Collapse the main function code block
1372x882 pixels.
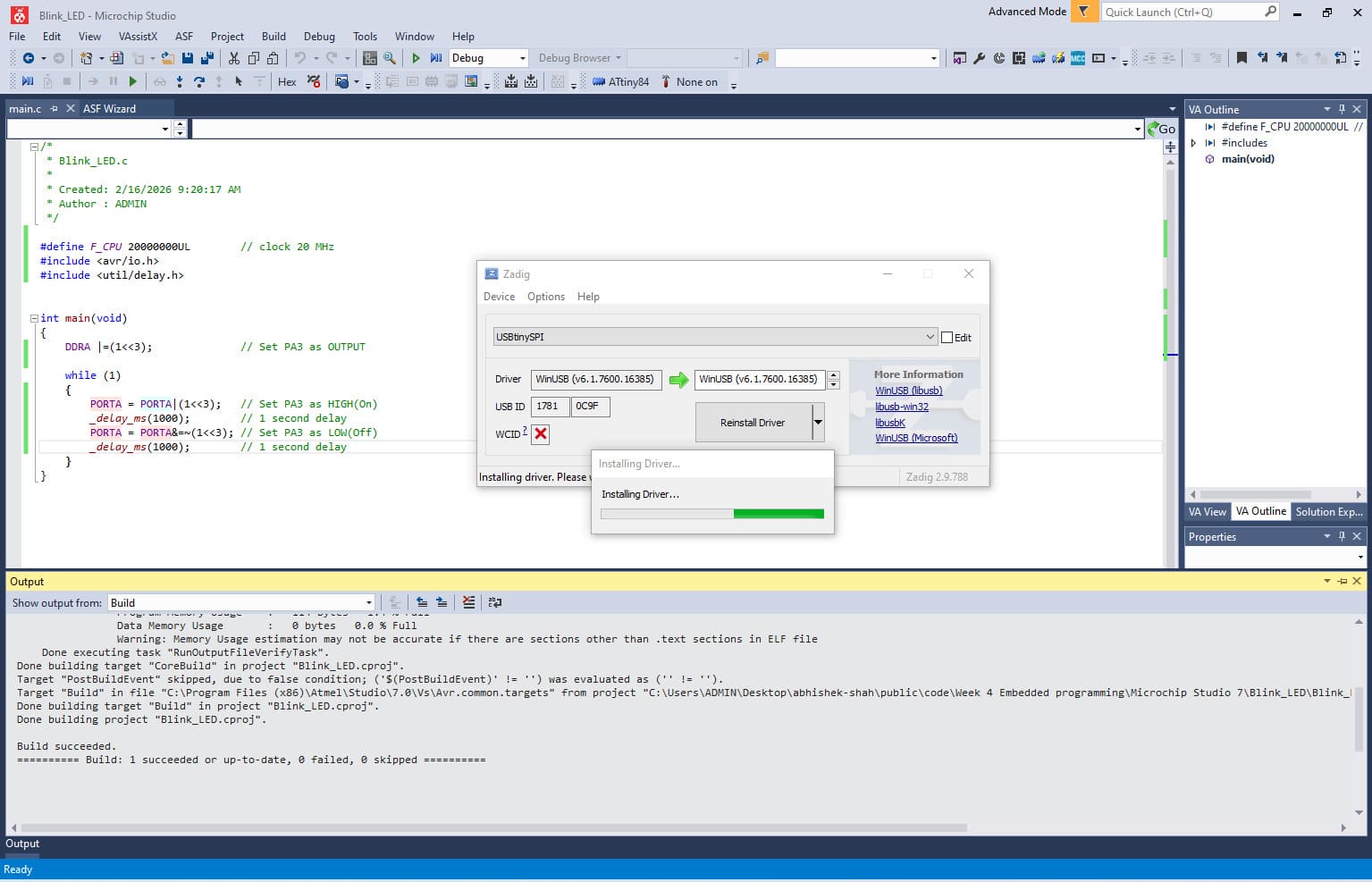pos(34,318)
